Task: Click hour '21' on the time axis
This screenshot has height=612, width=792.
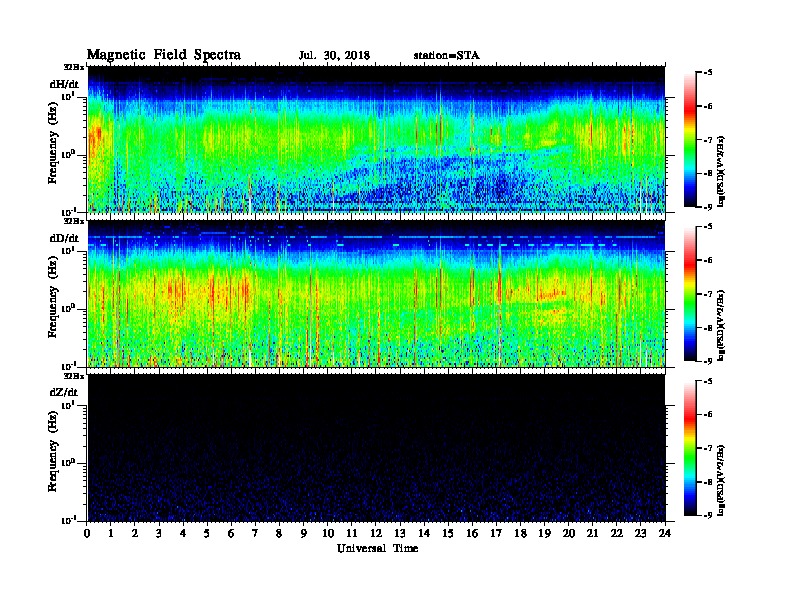Action: (x=592, y=533)
